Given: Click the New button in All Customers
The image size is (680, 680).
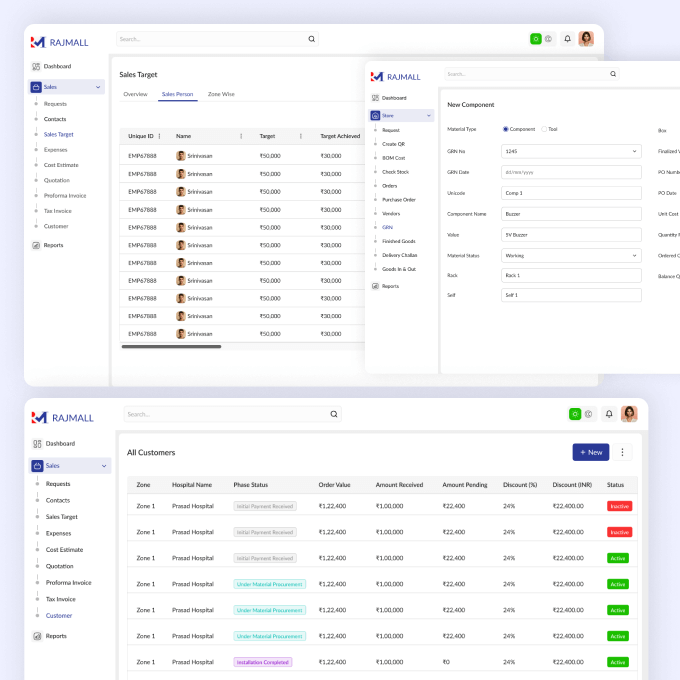Looking at the screenshot, I should pyautogui.click(x=590, y=452).
